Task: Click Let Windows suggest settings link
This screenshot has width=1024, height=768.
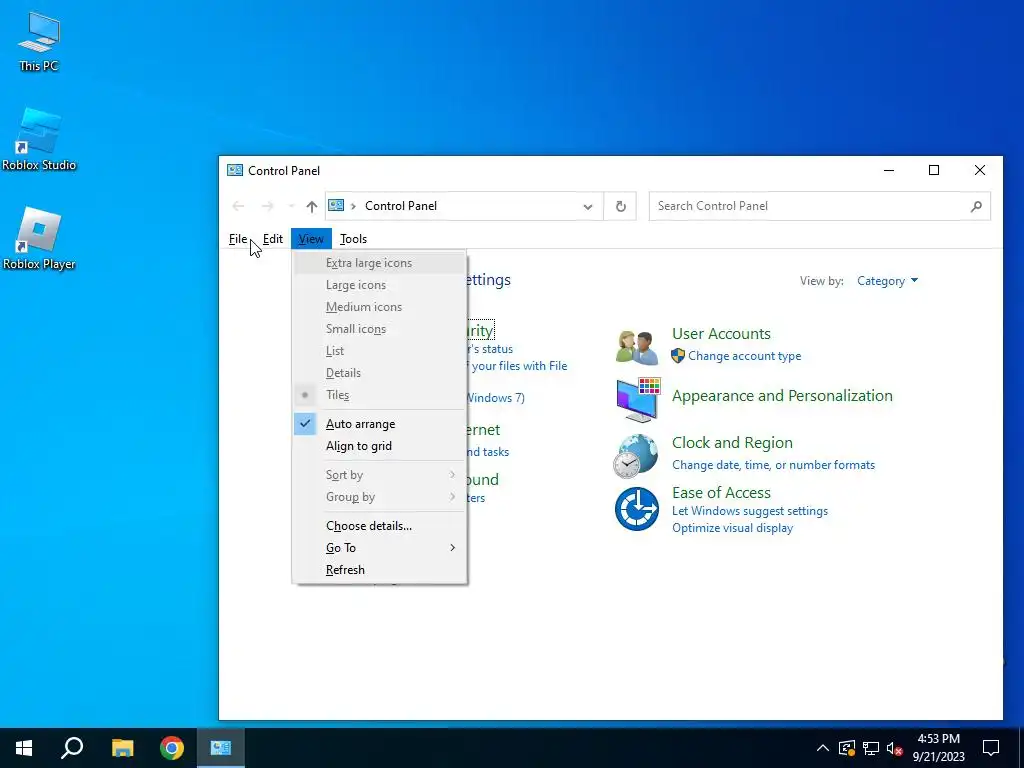Action: click(750, 511)
